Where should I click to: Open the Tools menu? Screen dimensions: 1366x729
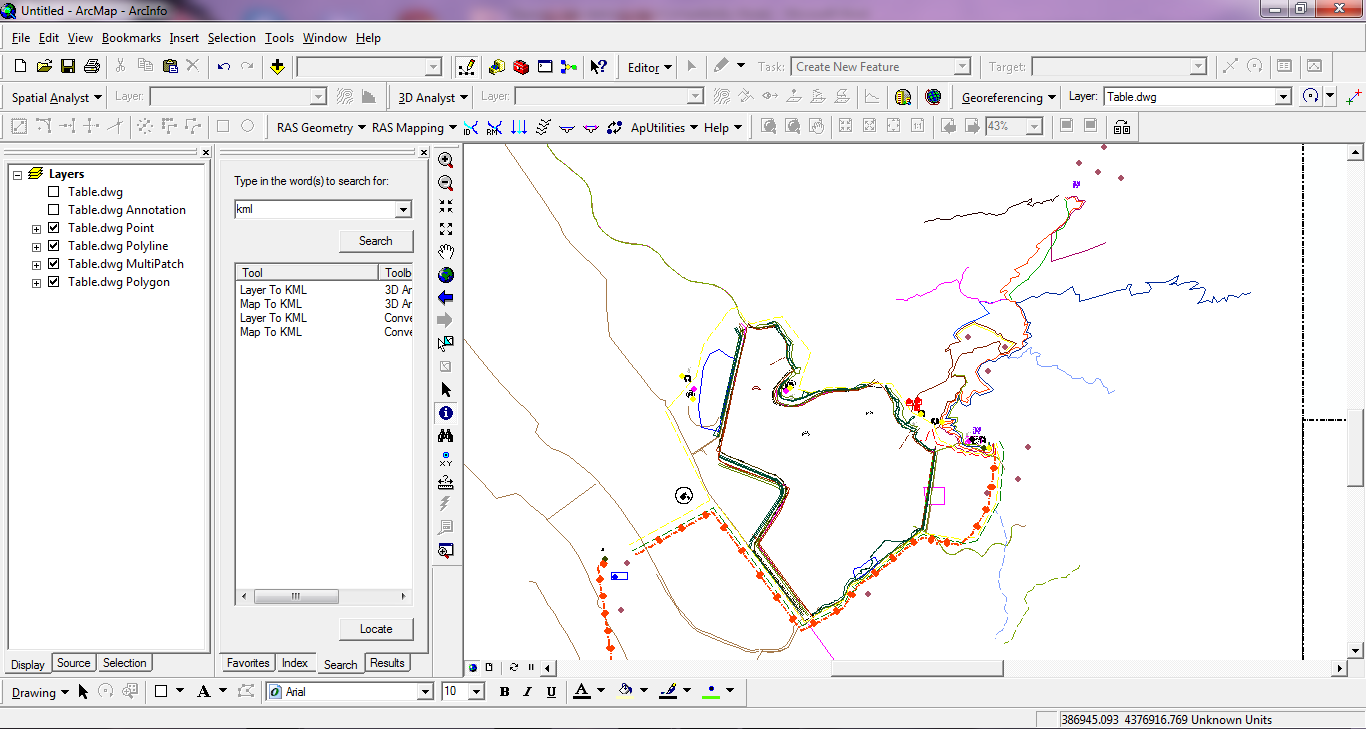(279, 38)
